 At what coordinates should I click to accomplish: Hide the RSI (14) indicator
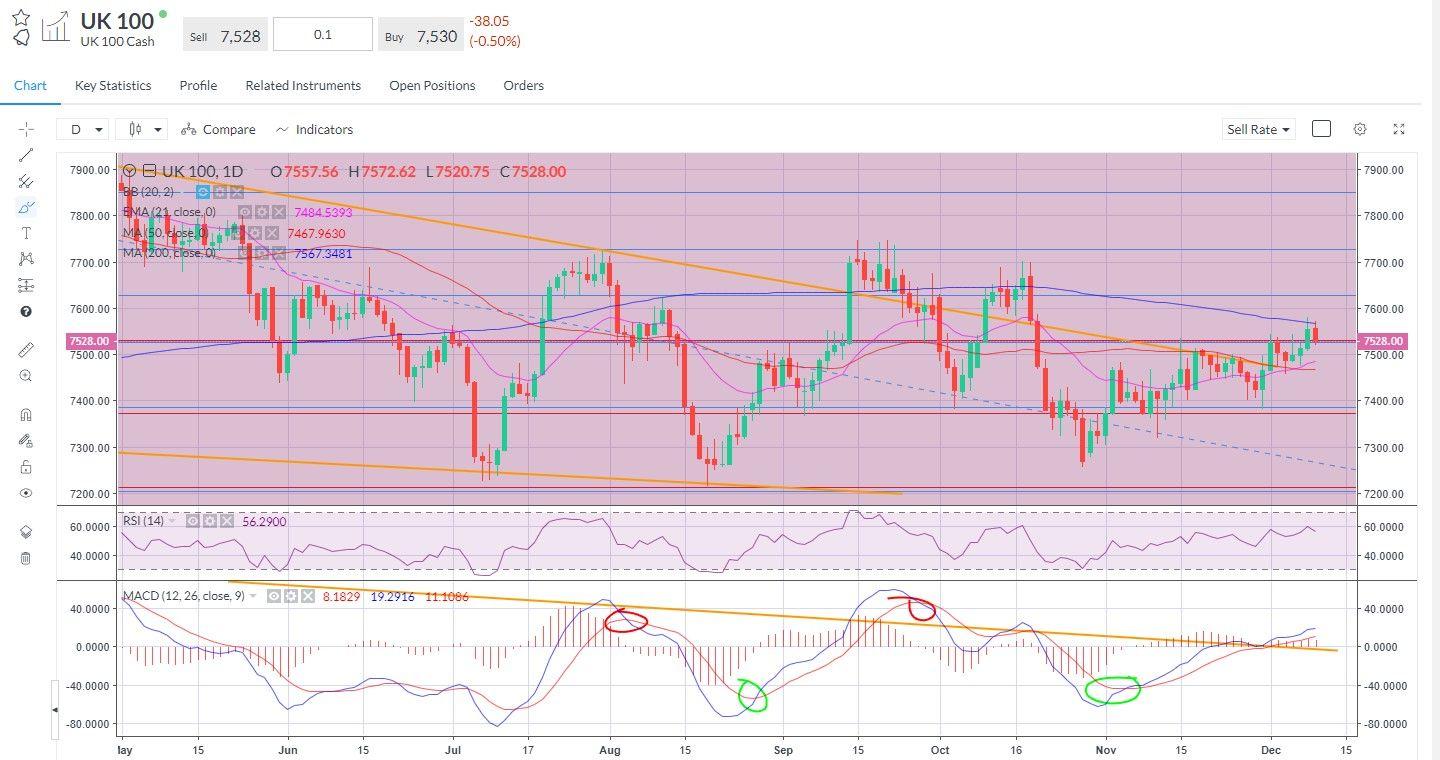(x=193, y=521)
